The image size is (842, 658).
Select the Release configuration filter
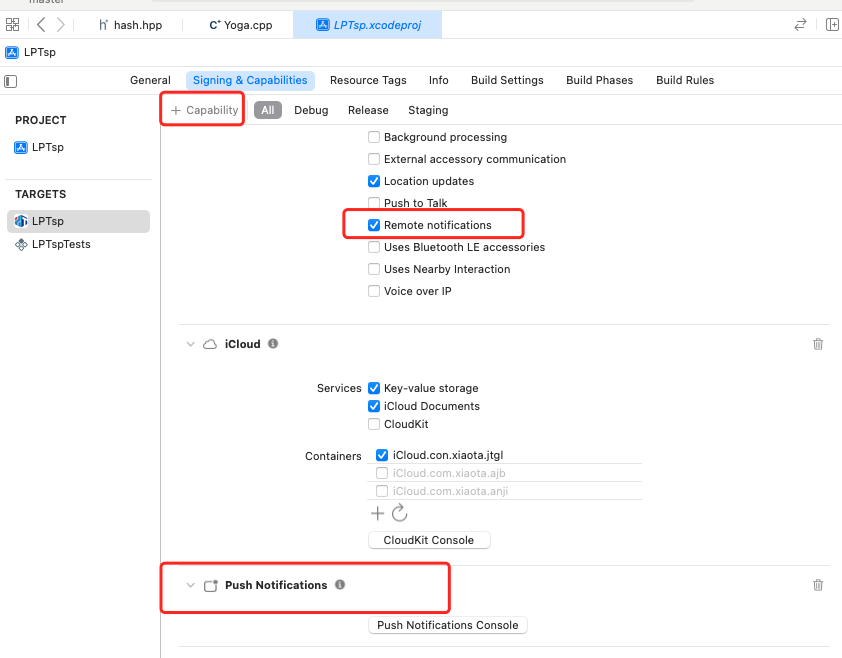pos(368,110)
